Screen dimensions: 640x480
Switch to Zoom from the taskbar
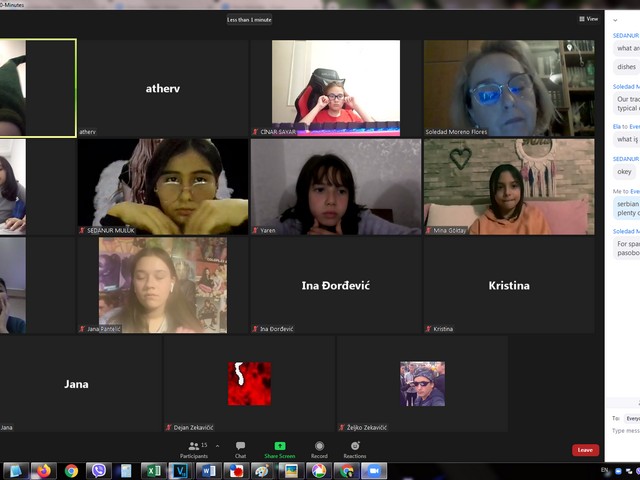(x=373, y=471)
